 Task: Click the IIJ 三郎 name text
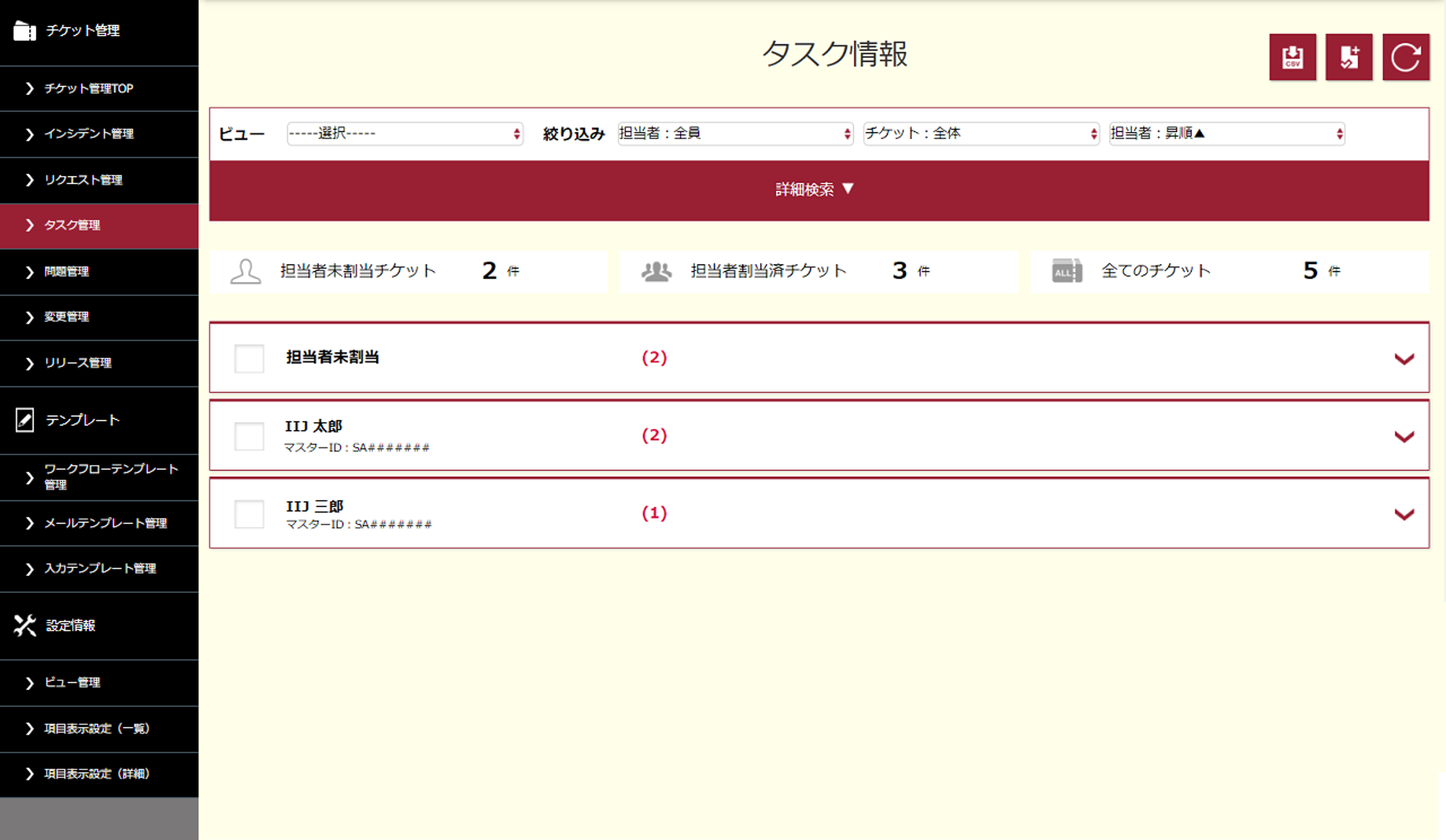(x=315, y=506)
